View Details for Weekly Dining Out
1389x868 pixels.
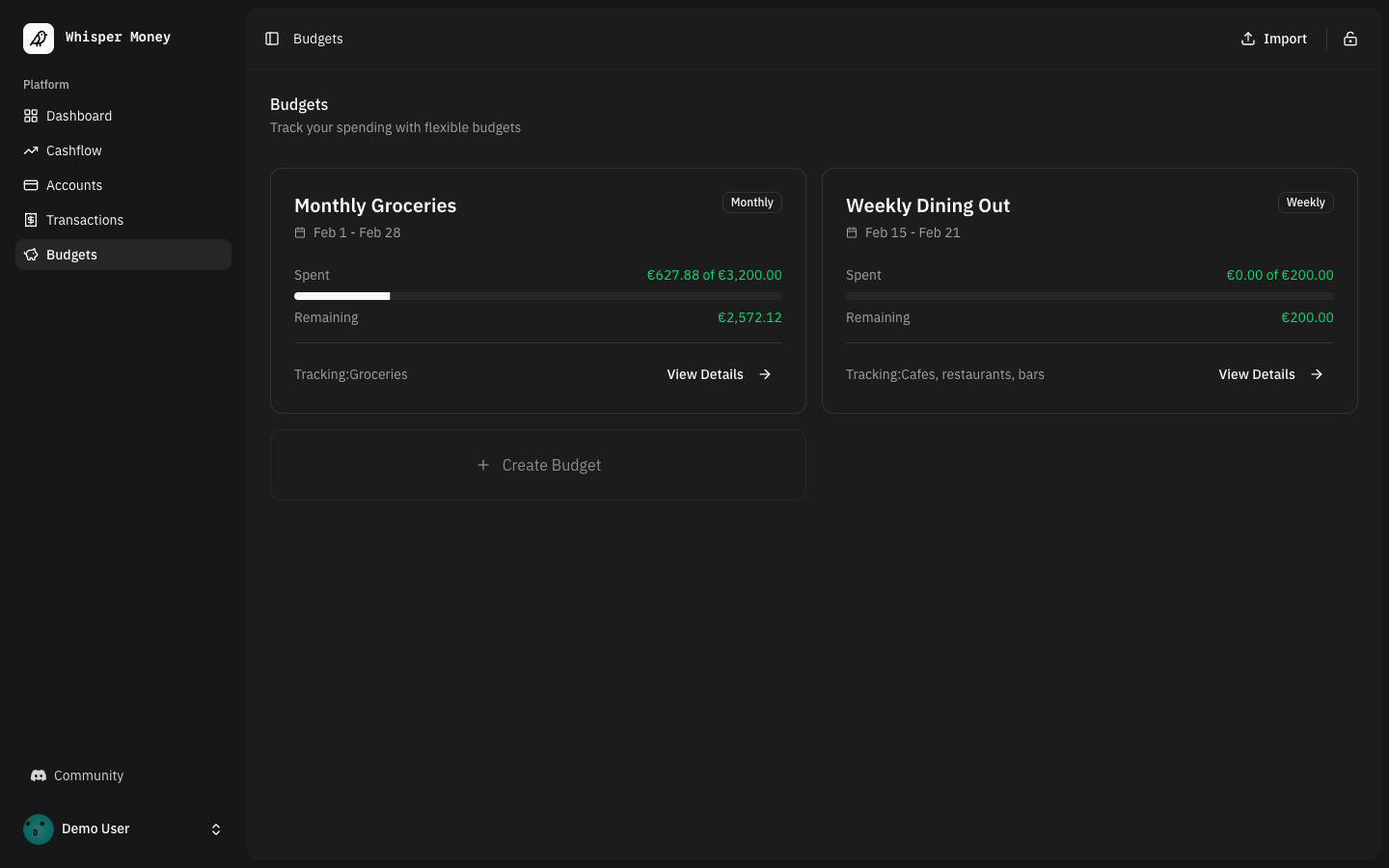[1270, 374]
